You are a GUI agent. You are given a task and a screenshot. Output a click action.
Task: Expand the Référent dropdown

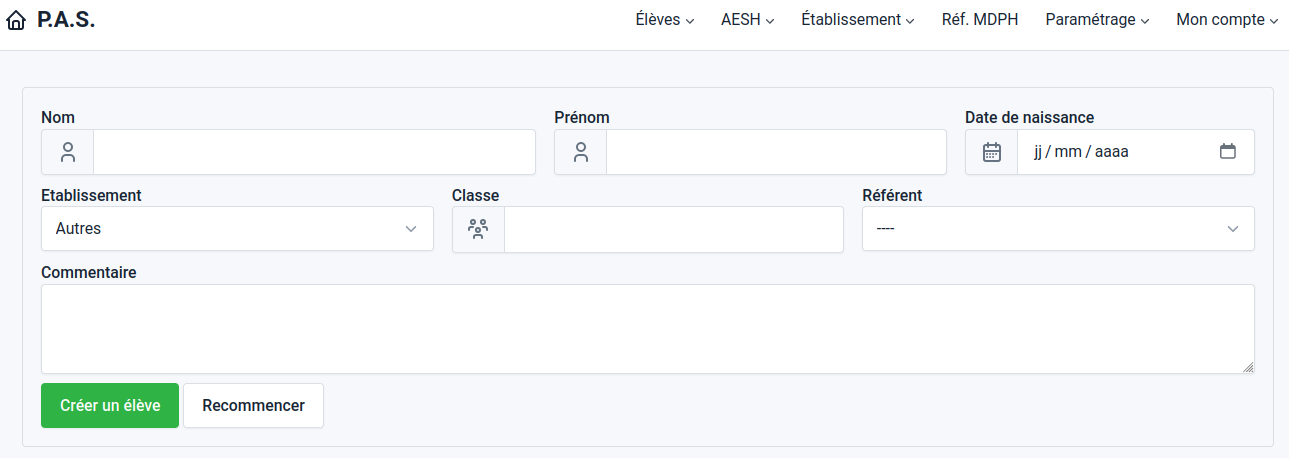pos(1058,228)
